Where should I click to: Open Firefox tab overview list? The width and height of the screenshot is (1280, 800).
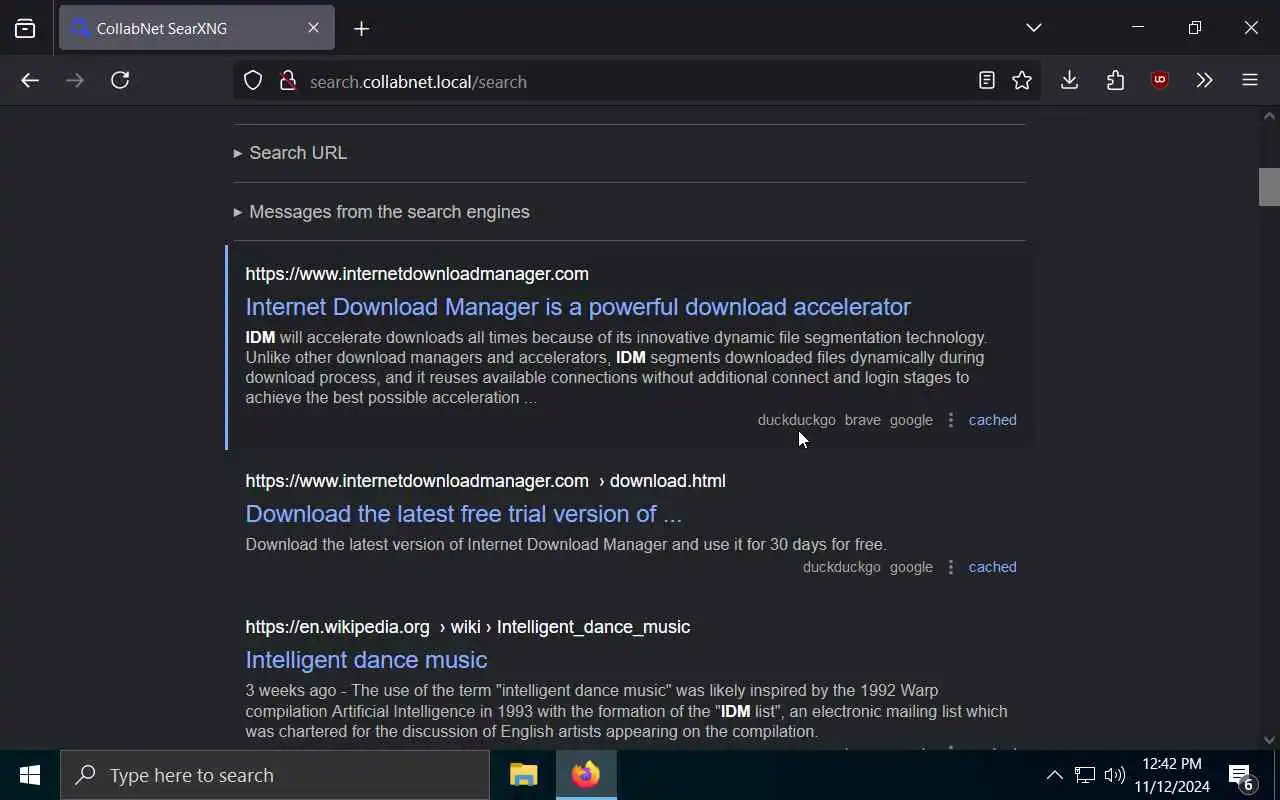25,28
